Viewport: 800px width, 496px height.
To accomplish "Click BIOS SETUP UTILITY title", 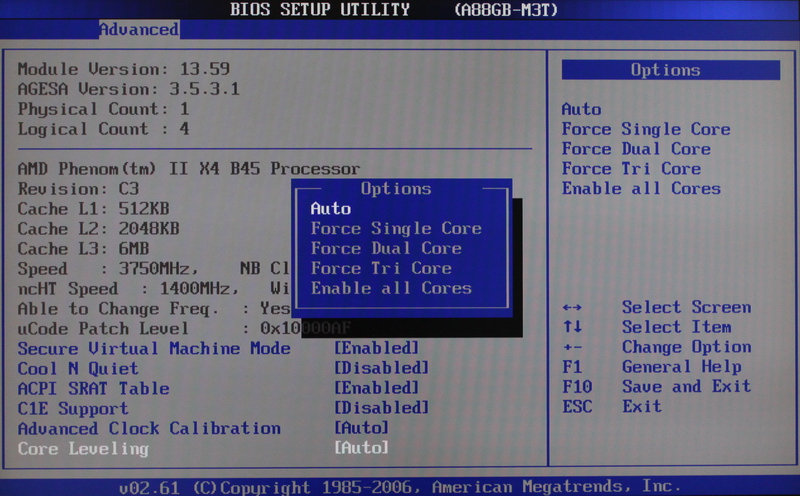I will click(320, 9).
